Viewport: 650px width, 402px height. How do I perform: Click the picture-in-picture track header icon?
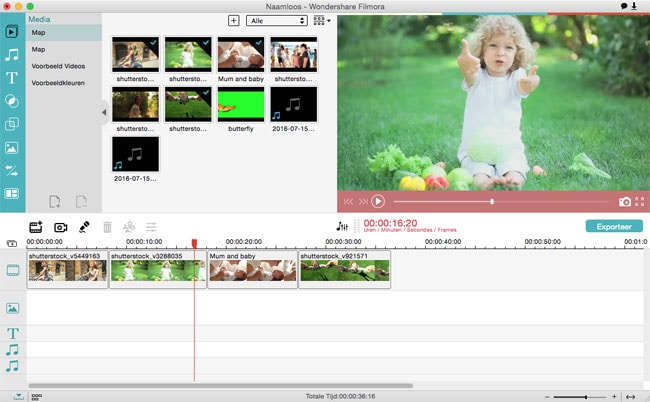click(x=13, y=308)
